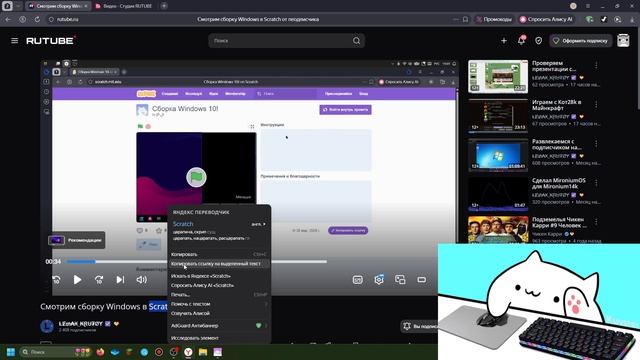640x360 pixels.
Task: Open the Windows Start menu
Action: (x=11, y=352)
